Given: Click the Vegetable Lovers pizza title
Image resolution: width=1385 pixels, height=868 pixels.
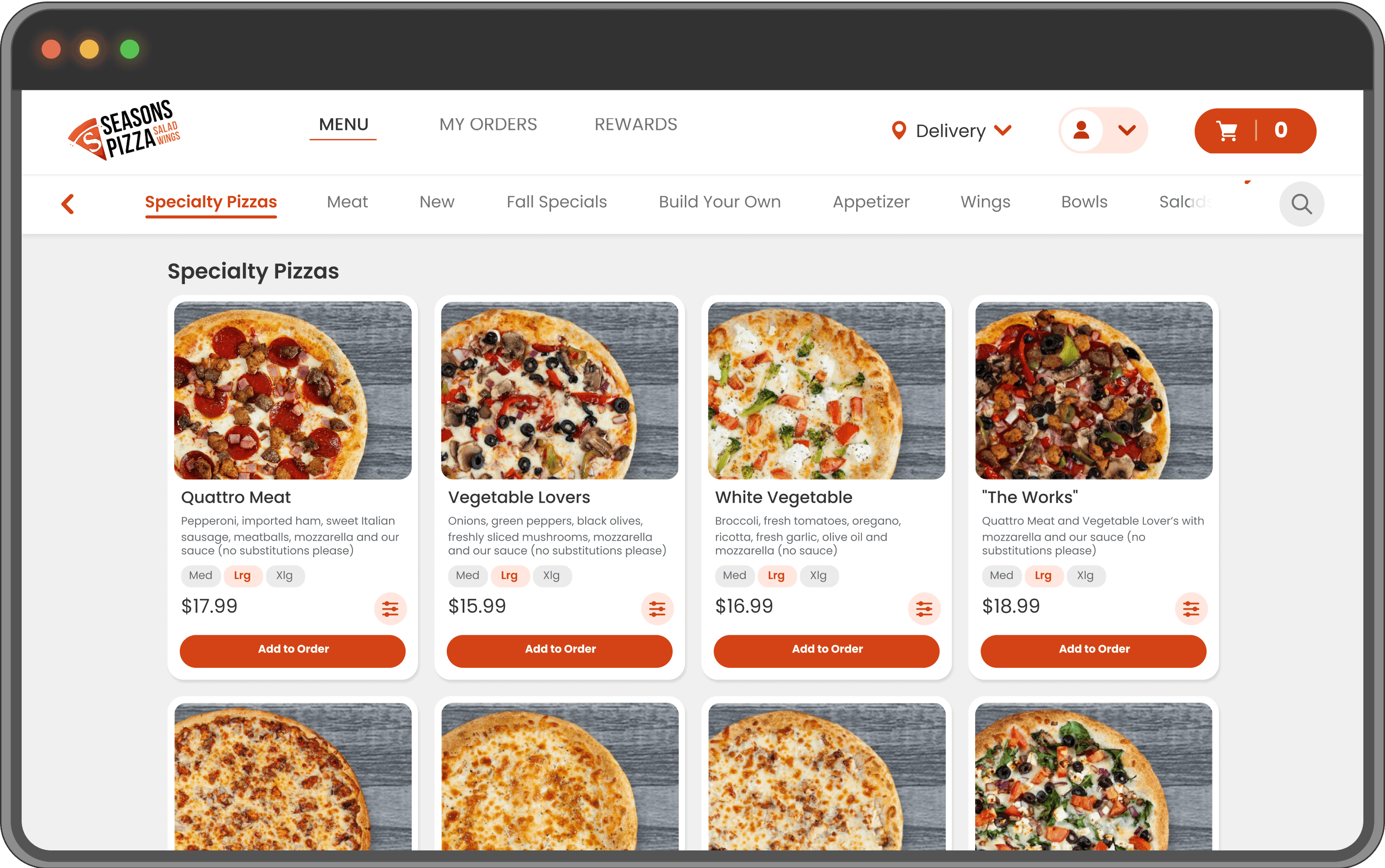Looking at the screenshot, I should click(519, 497).
